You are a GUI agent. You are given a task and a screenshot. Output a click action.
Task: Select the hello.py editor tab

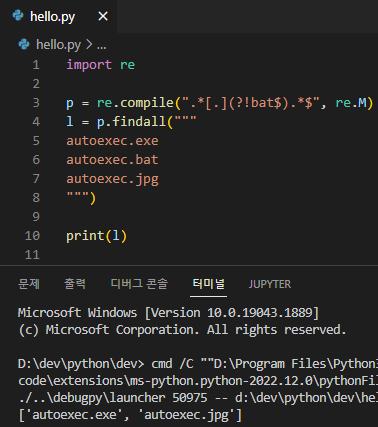58,16
